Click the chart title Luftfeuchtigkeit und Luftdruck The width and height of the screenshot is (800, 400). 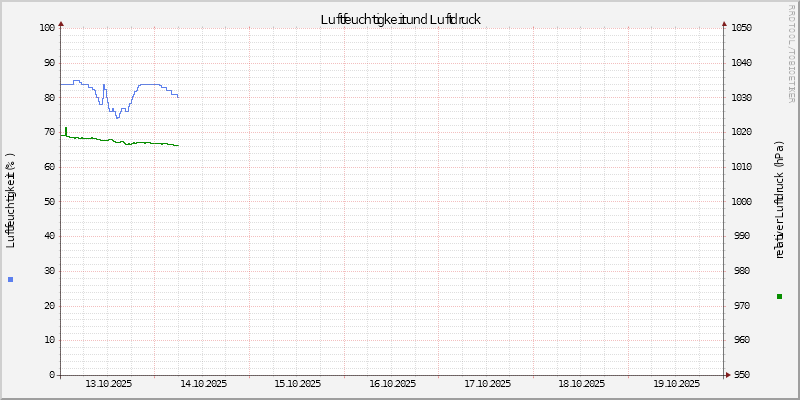click(400, 19)
